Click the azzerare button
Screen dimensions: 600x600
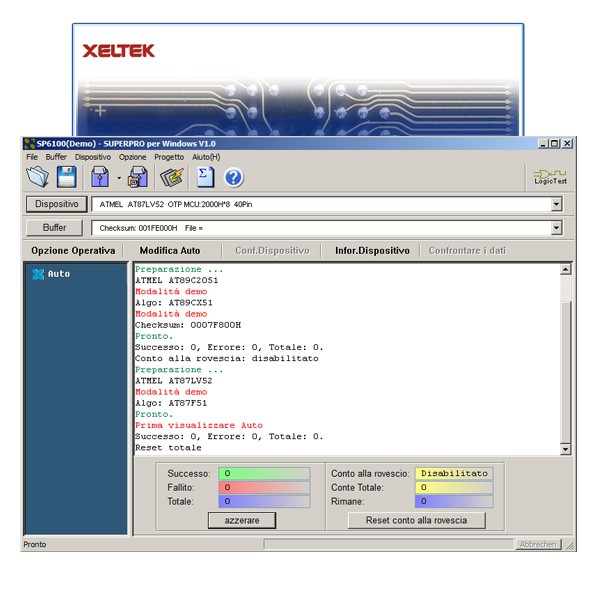[x=242, y=520]
